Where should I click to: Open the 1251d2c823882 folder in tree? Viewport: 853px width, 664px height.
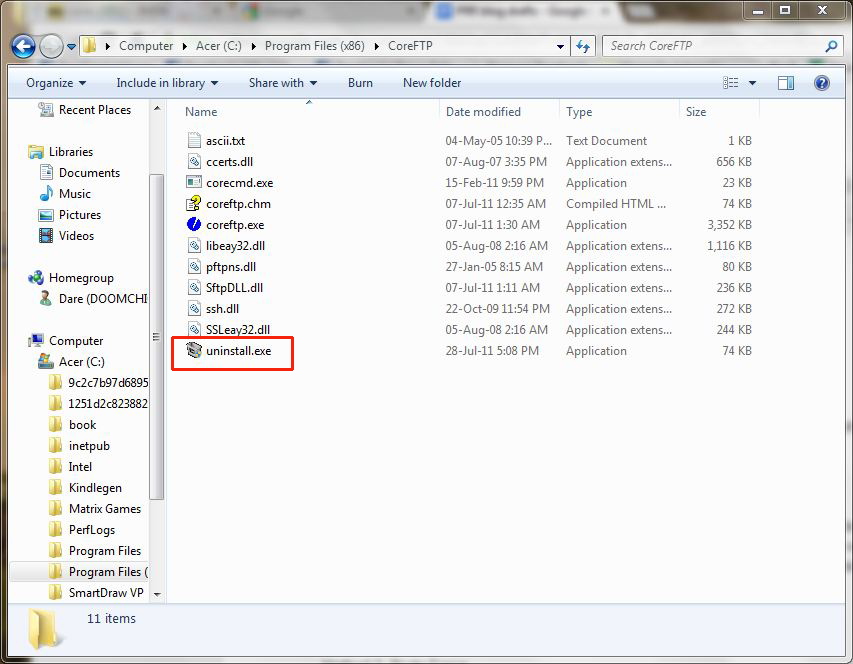pos(108,404)
